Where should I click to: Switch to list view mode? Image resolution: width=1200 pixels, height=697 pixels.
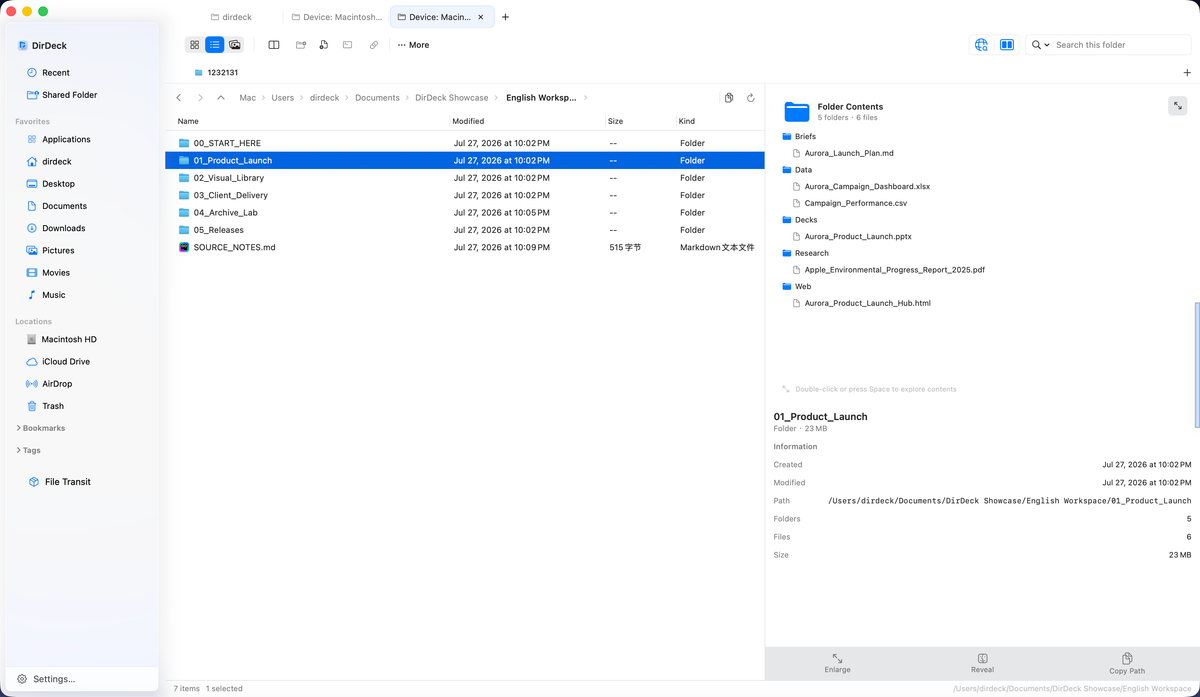pos(214,45)
